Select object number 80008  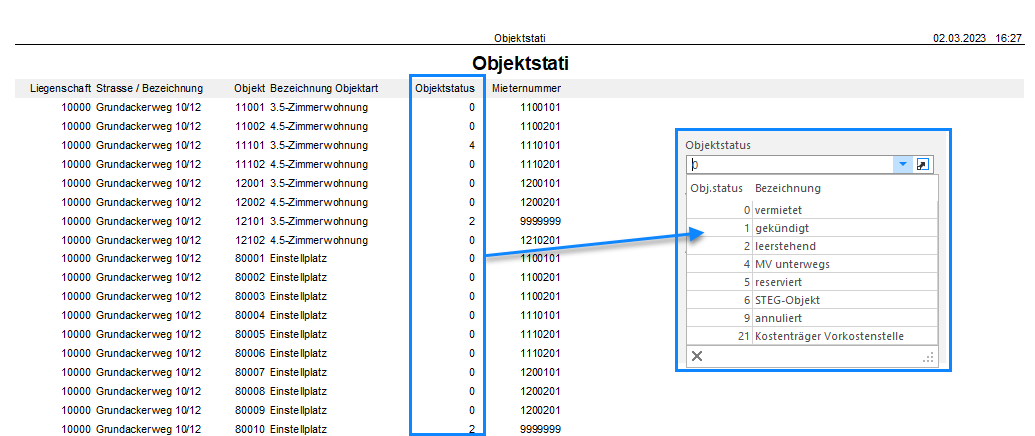pos(250,392)
